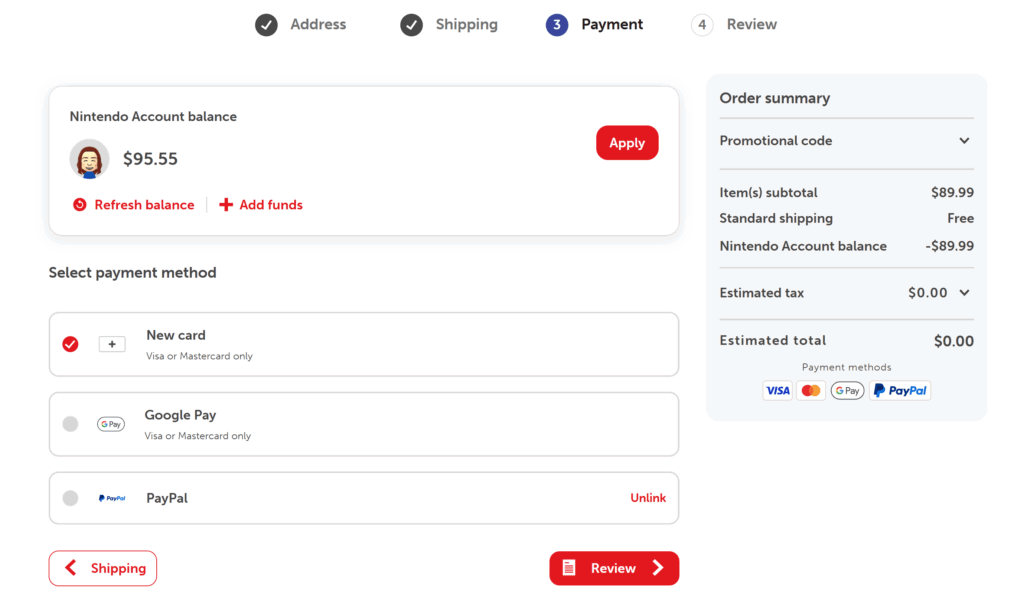Screen dimensions: 1024x607
Task: Return to the Shipping step tab
Action: (449, 25)
